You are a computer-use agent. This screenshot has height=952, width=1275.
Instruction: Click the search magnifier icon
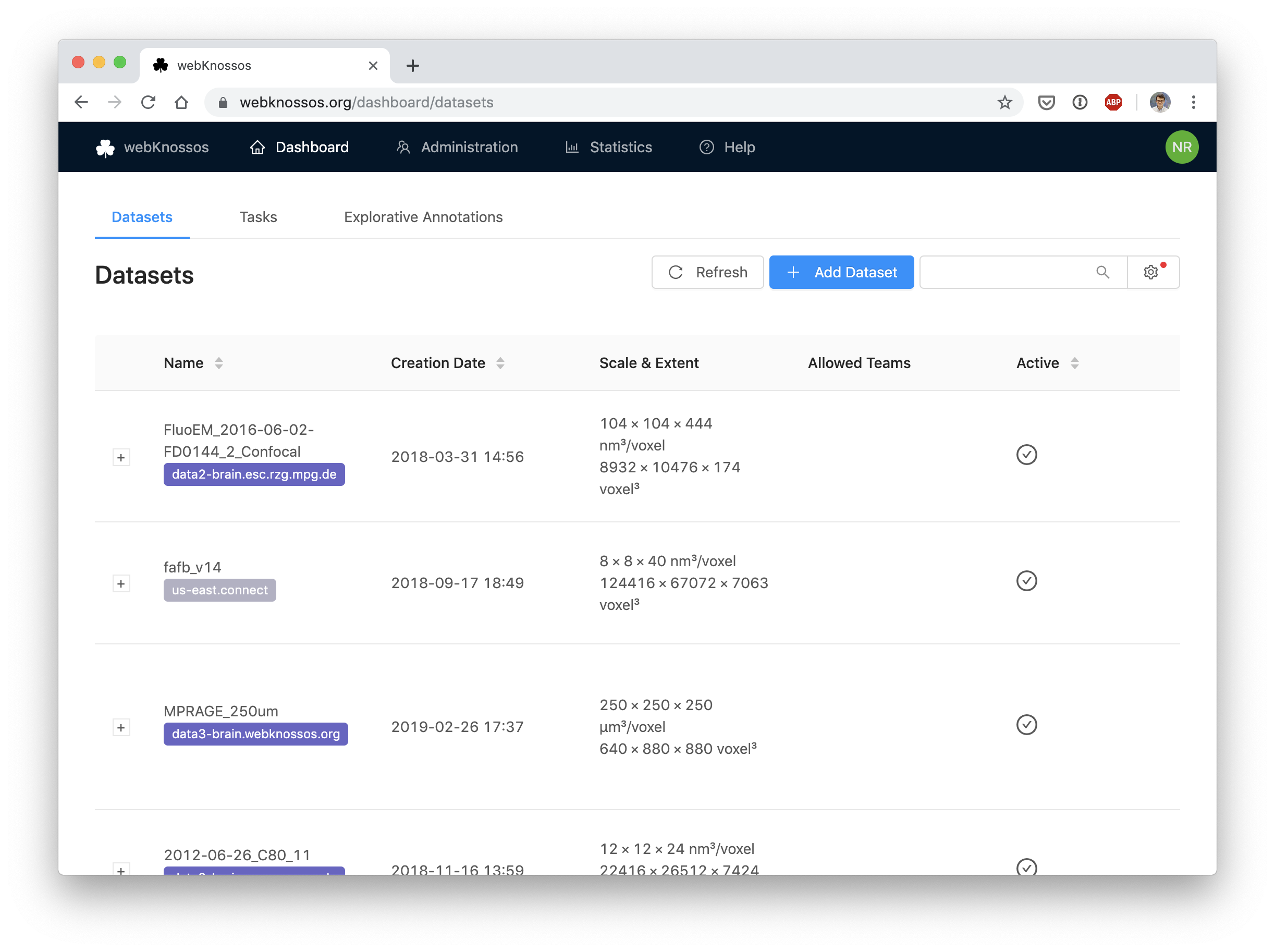[1102, 272]
